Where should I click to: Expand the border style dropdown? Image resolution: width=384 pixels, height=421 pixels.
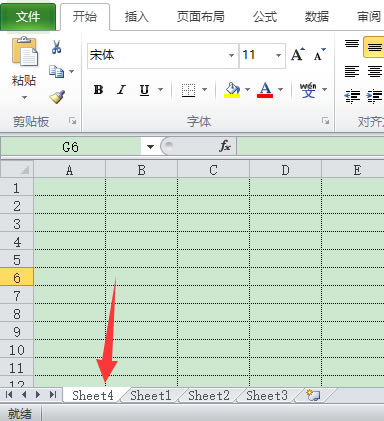(204, 89)
